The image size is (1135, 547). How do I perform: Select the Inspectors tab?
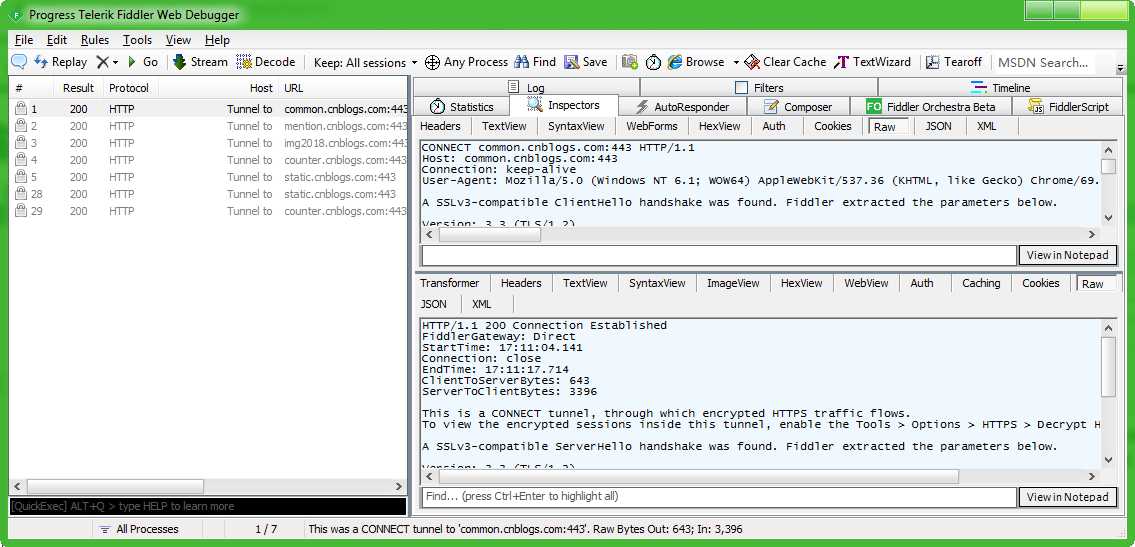click(x=564, y=106)
